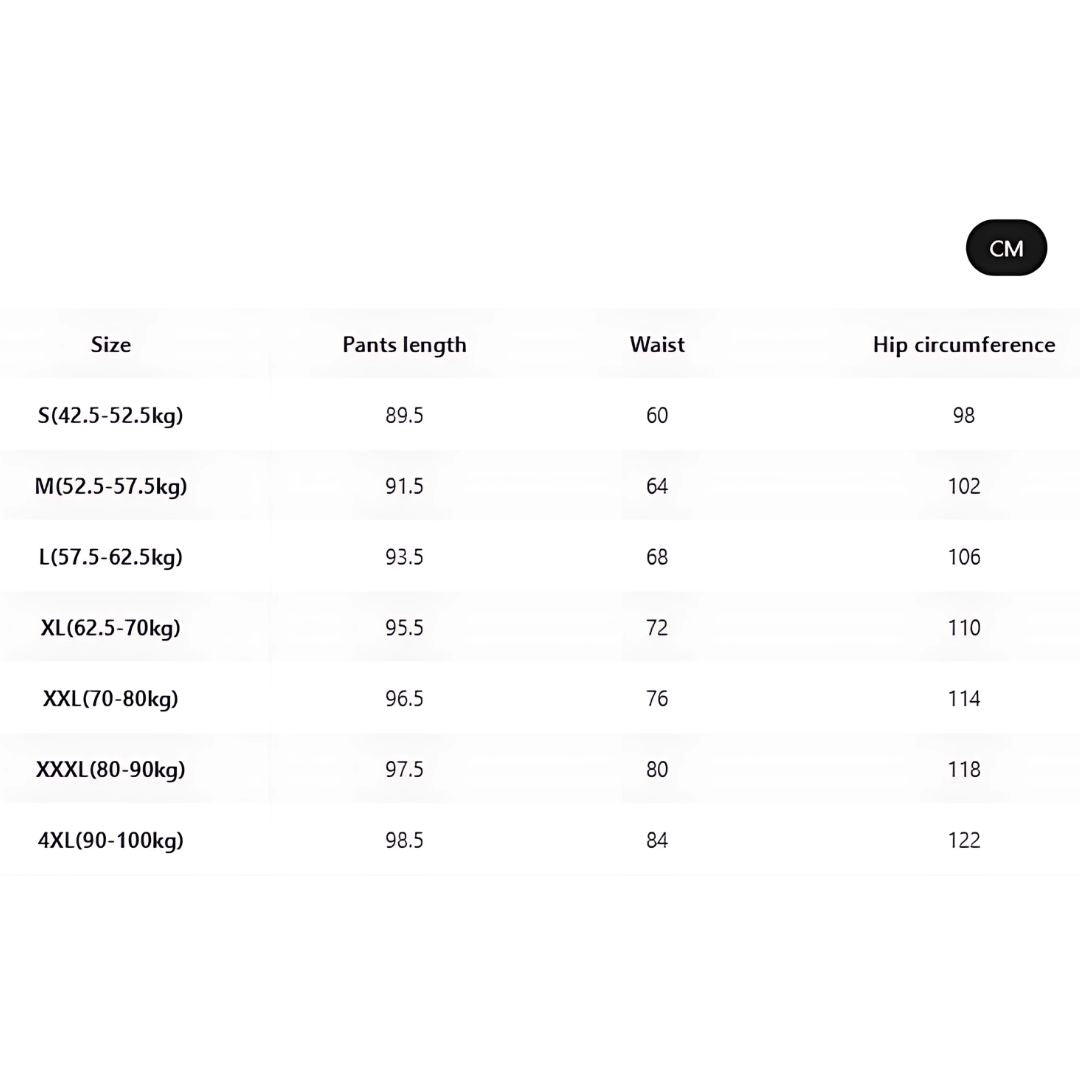Select the Size column header
The image size is (1080, 1080).
pos(111,344)
